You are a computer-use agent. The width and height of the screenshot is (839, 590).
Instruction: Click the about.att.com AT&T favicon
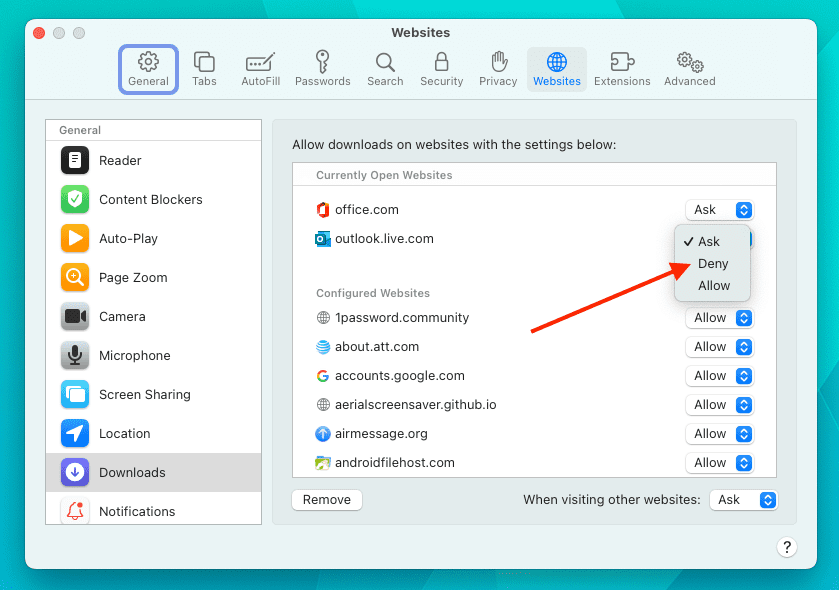point(323,347)
